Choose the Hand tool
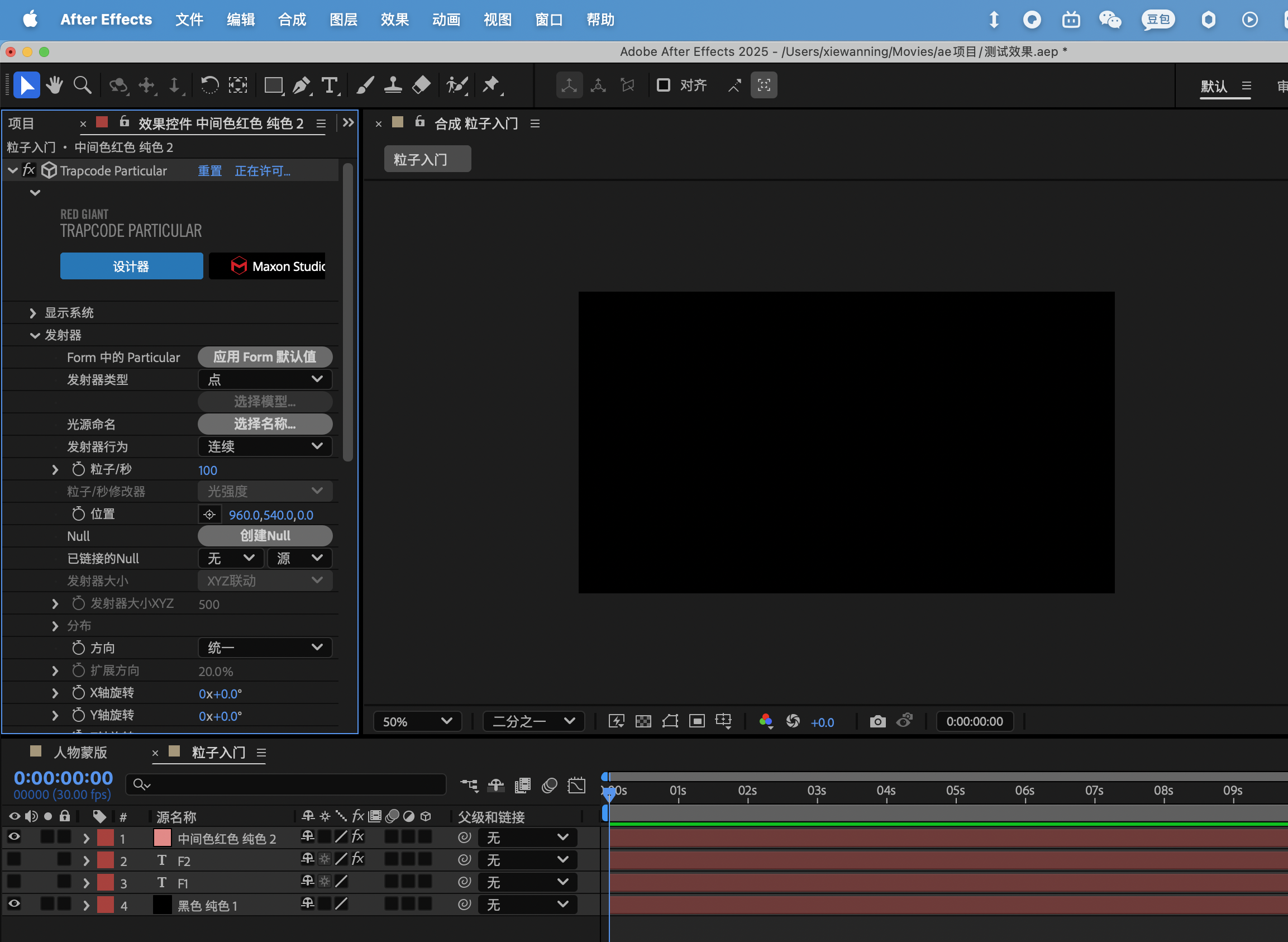The height and width of the screenshot is (942, 1288). [x=54, y=85]
